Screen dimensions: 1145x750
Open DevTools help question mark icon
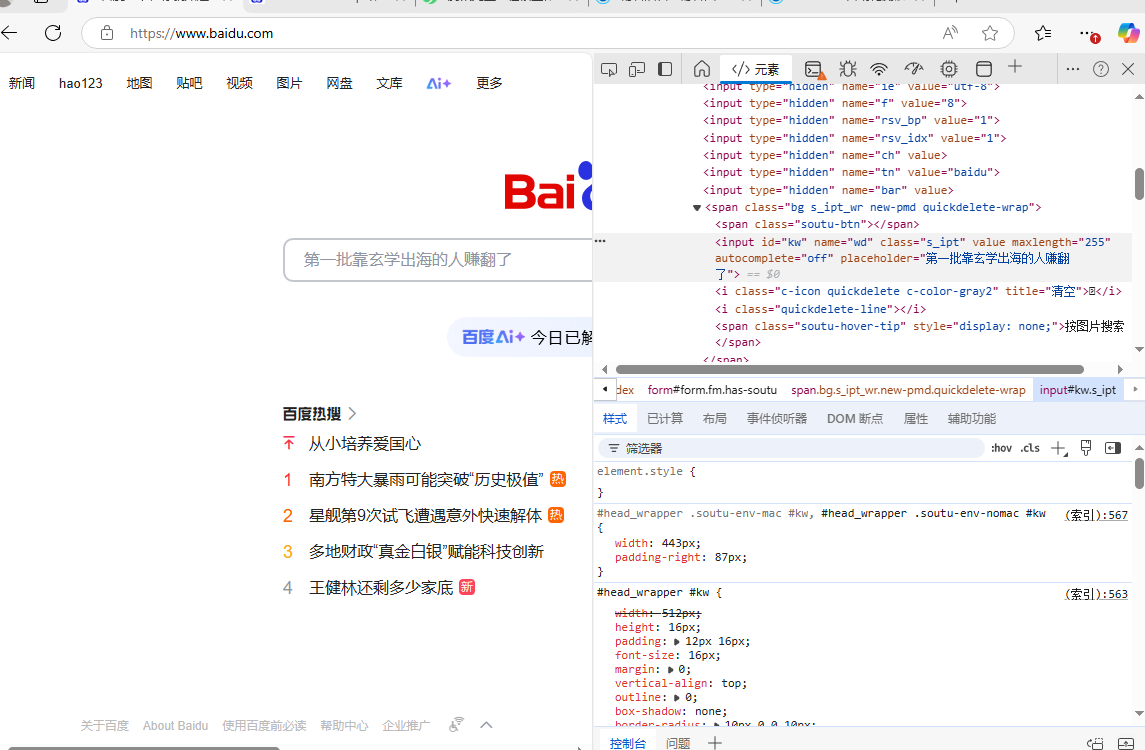point(1100,69)
